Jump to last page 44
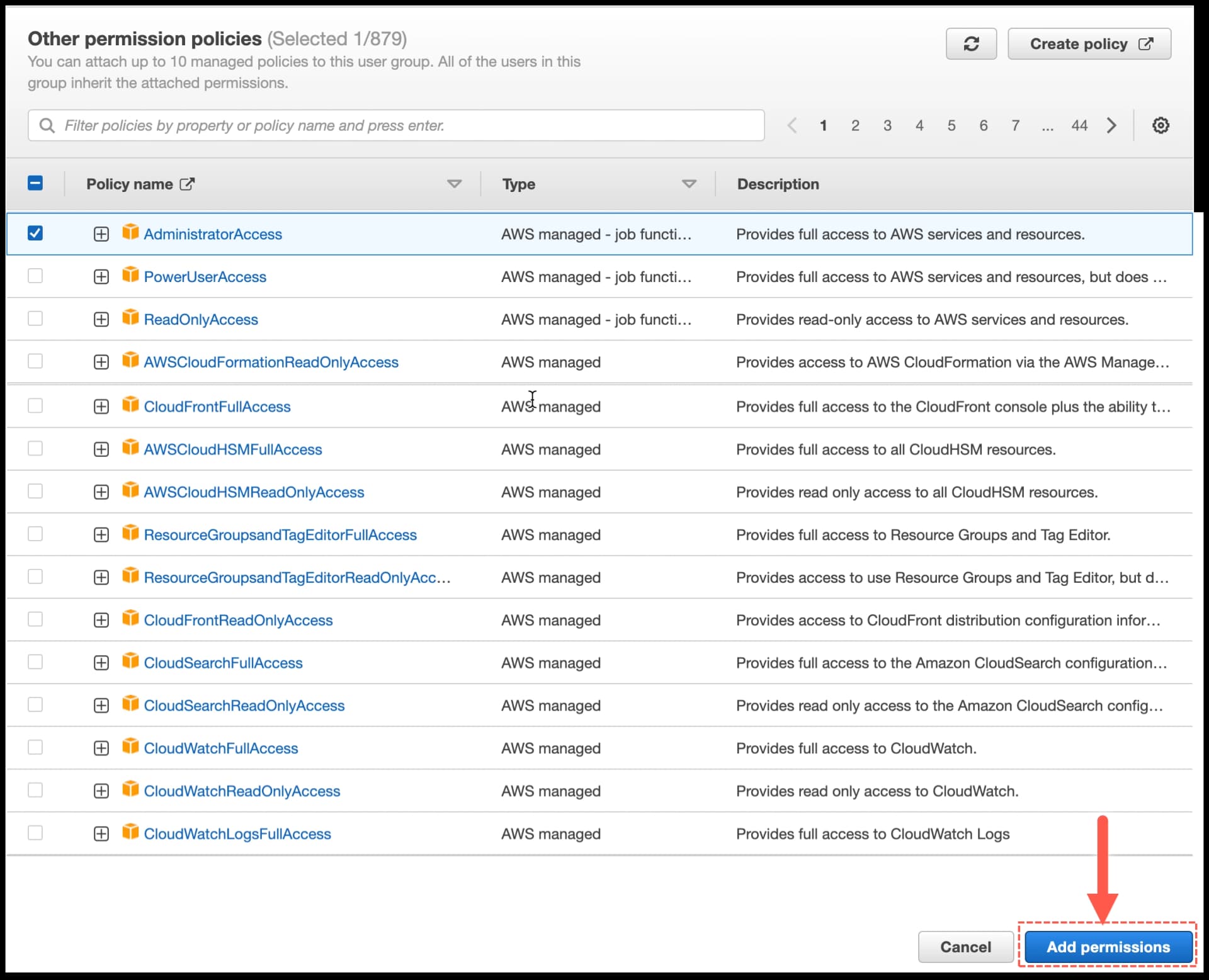 click(1079, 125)
